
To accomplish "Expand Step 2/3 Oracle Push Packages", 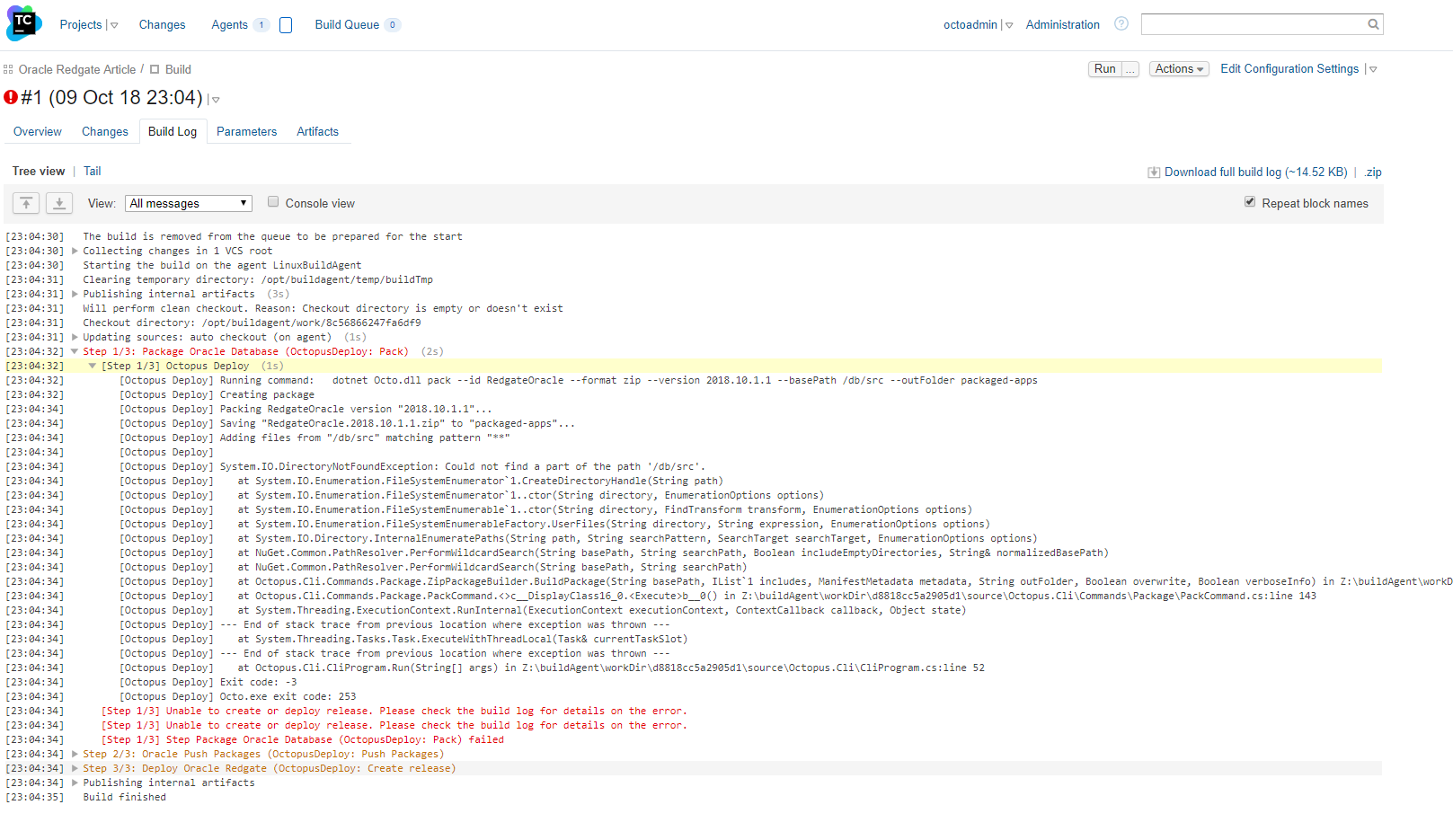I will pos(75,755).
